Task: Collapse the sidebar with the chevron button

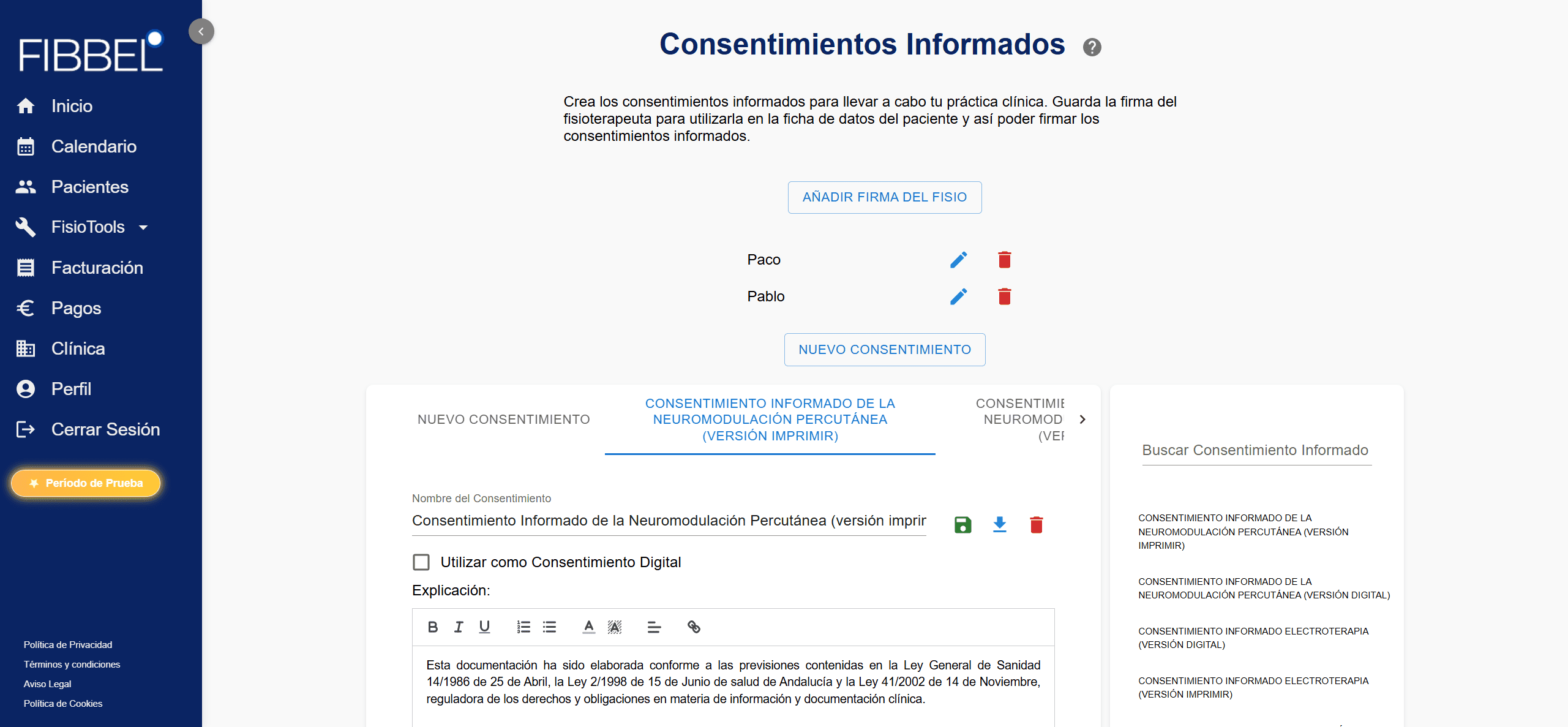Action: 201,31
